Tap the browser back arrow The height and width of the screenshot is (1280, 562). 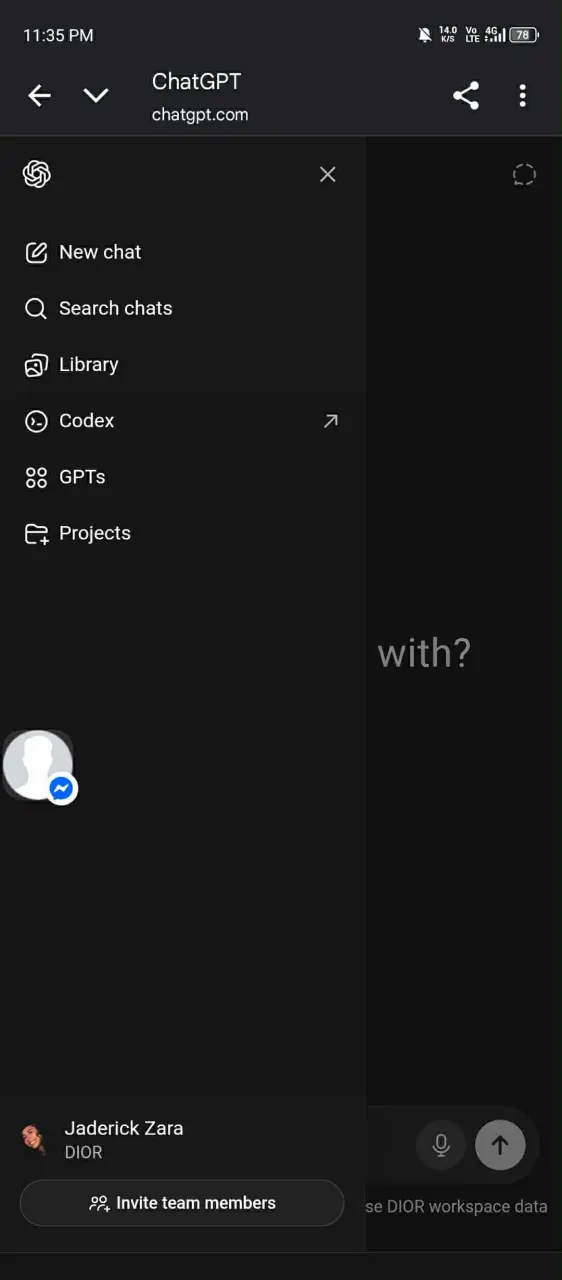[39, 96]
